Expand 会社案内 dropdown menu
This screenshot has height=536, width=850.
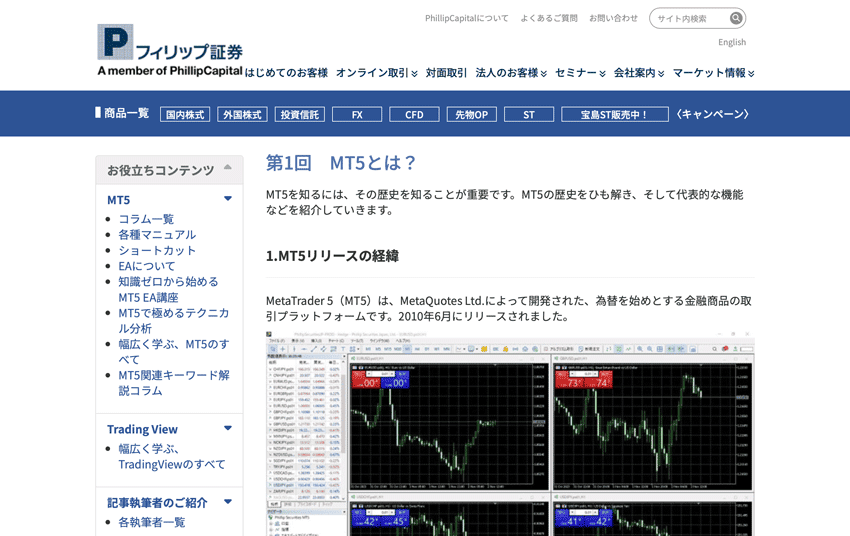pos(639,73)
